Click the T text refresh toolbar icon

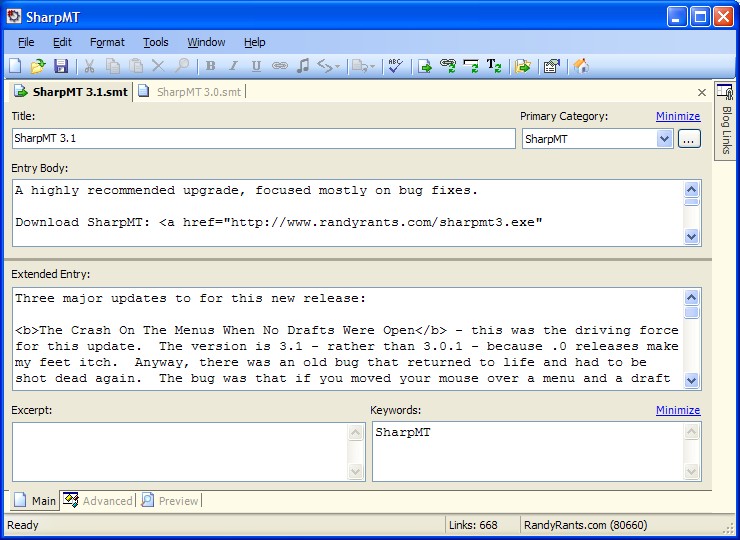tap(494, 66)
